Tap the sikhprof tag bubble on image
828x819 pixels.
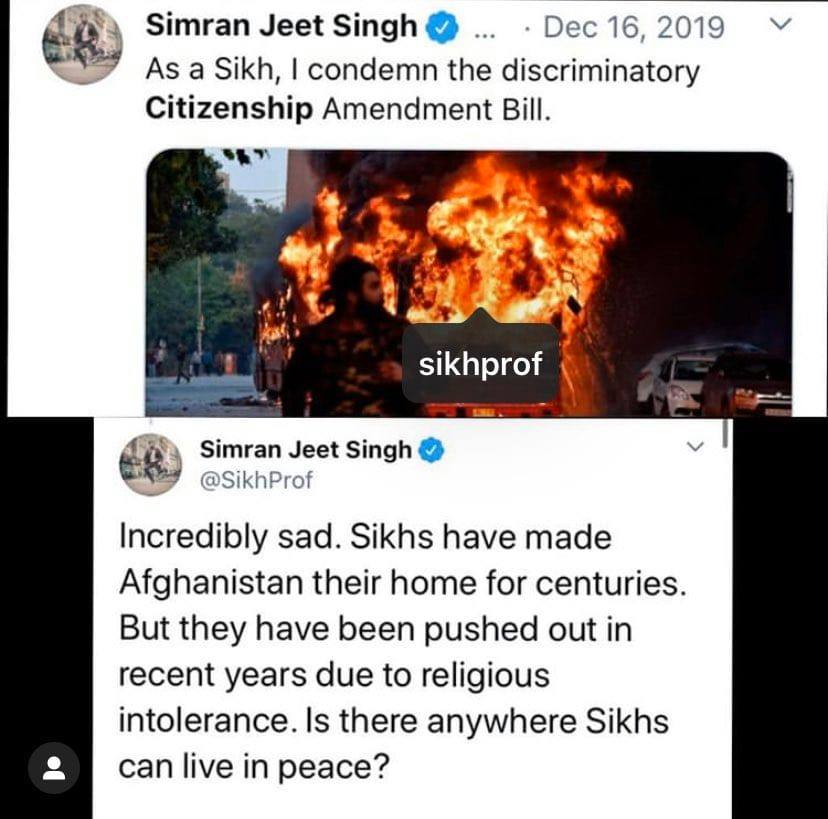click(x=480, y=362)
